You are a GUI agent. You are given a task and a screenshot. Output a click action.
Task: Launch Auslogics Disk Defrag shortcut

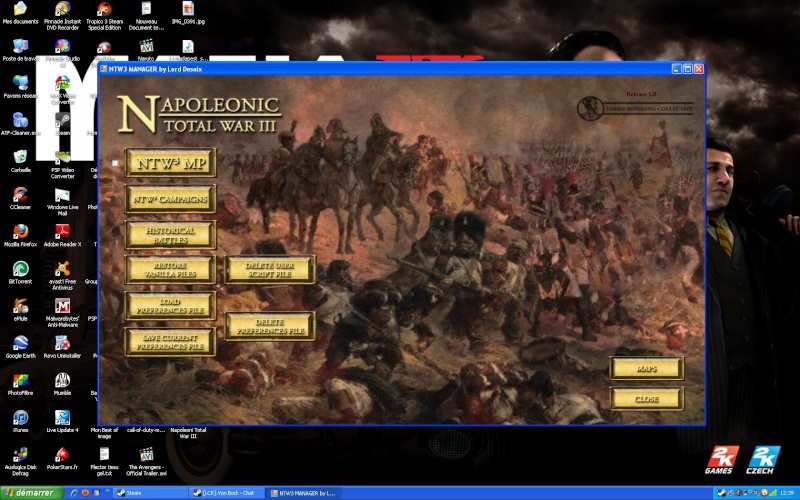point(20,461)
